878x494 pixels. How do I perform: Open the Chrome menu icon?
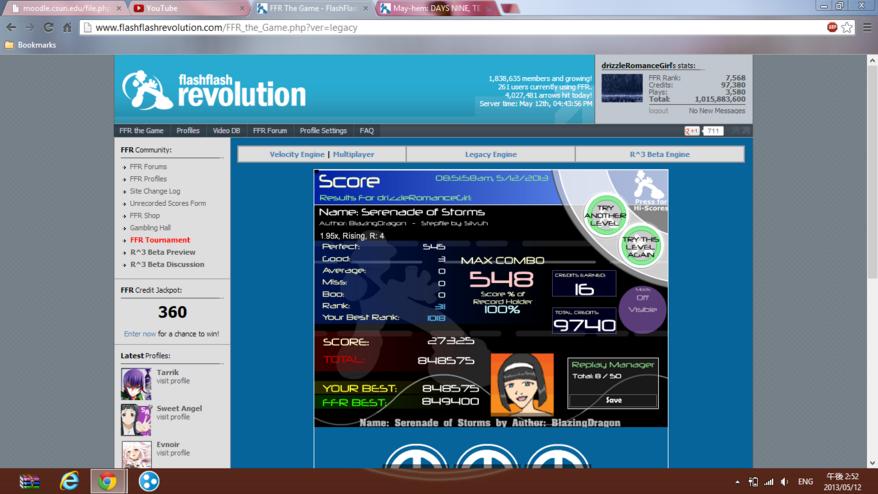[x=867, y=27]
